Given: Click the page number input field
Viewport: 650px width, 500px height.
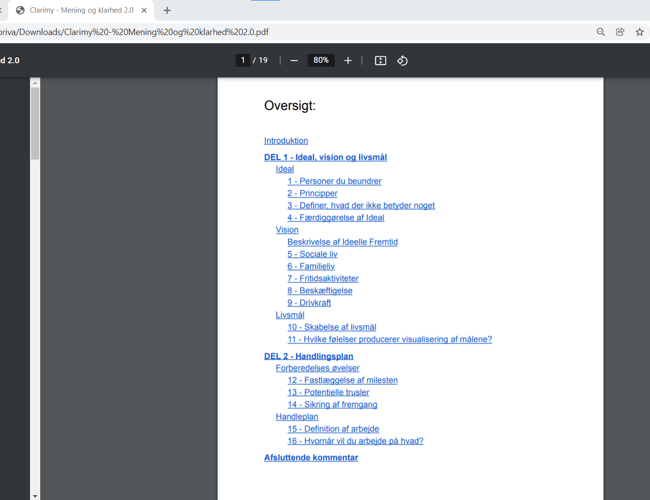Looking at the screenshot, I should pyautogui.click(x=243, y=61).
